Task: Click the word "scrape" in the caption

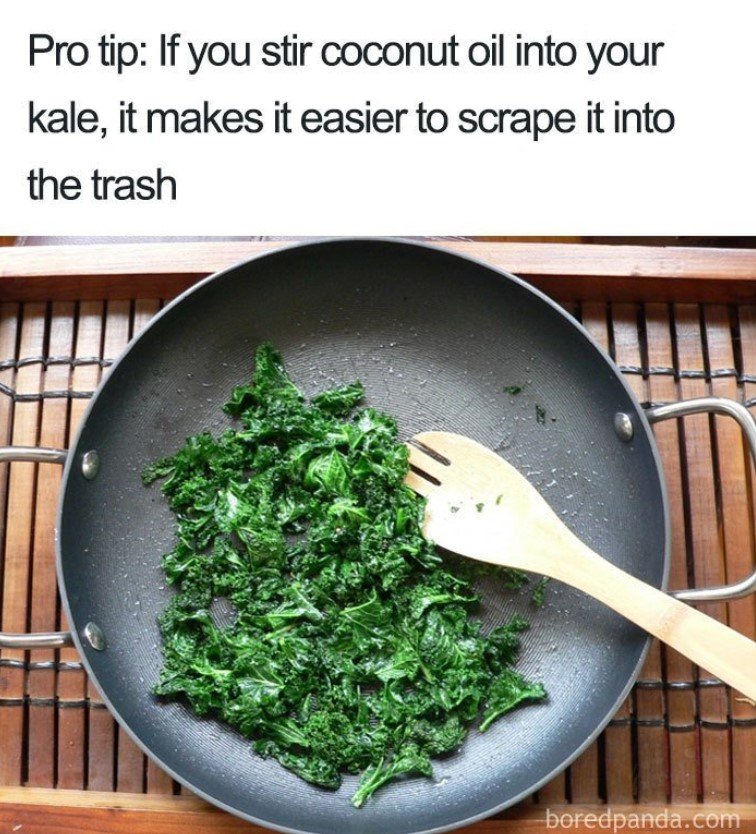Action: point(513,120)
